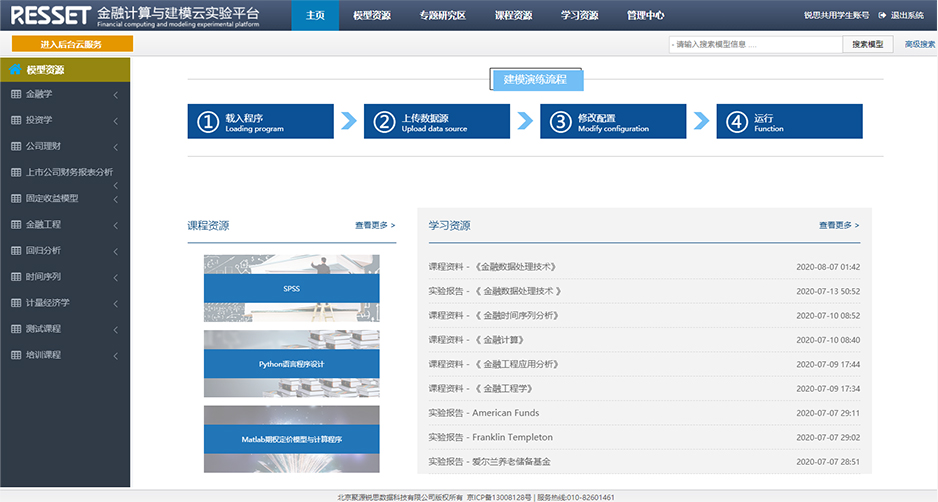Image resolution: width=938 pixels, height=502 pixels.
Task: Expand the 回归分析 chevron arrow
Action: click(x=116, y=251)
